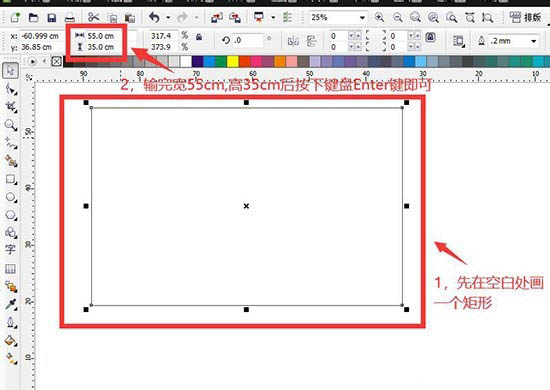Select the Eyedropper tool
Viewport: 550px width, 390px height.
coord(11,304)
